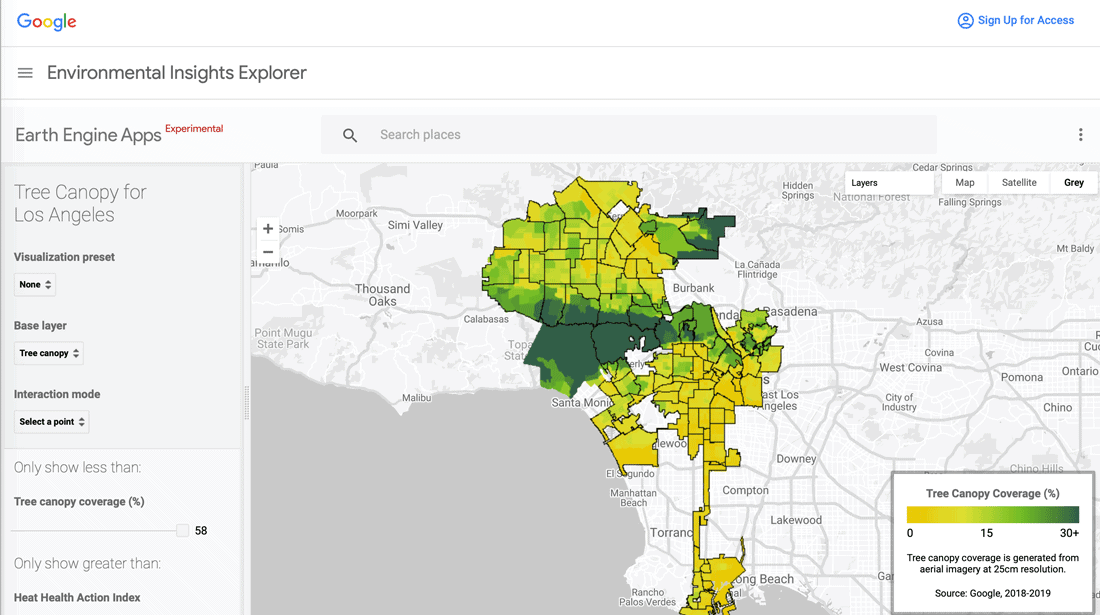Click the Environmental Insights Explorer title
Screen dimensions: 1100x615
[x=177, y=73]
